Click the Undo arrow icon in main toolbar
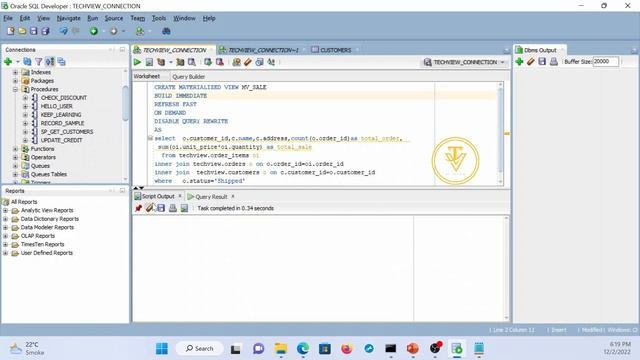640x360 pixels. coord(63,31)
